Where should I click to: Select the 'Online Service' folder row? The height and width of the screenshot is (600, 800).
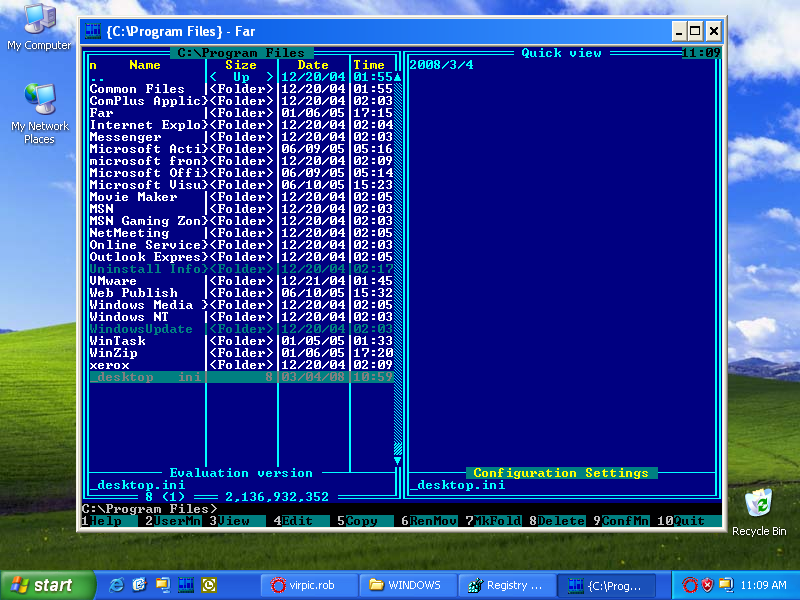click(x=241, y=245)
